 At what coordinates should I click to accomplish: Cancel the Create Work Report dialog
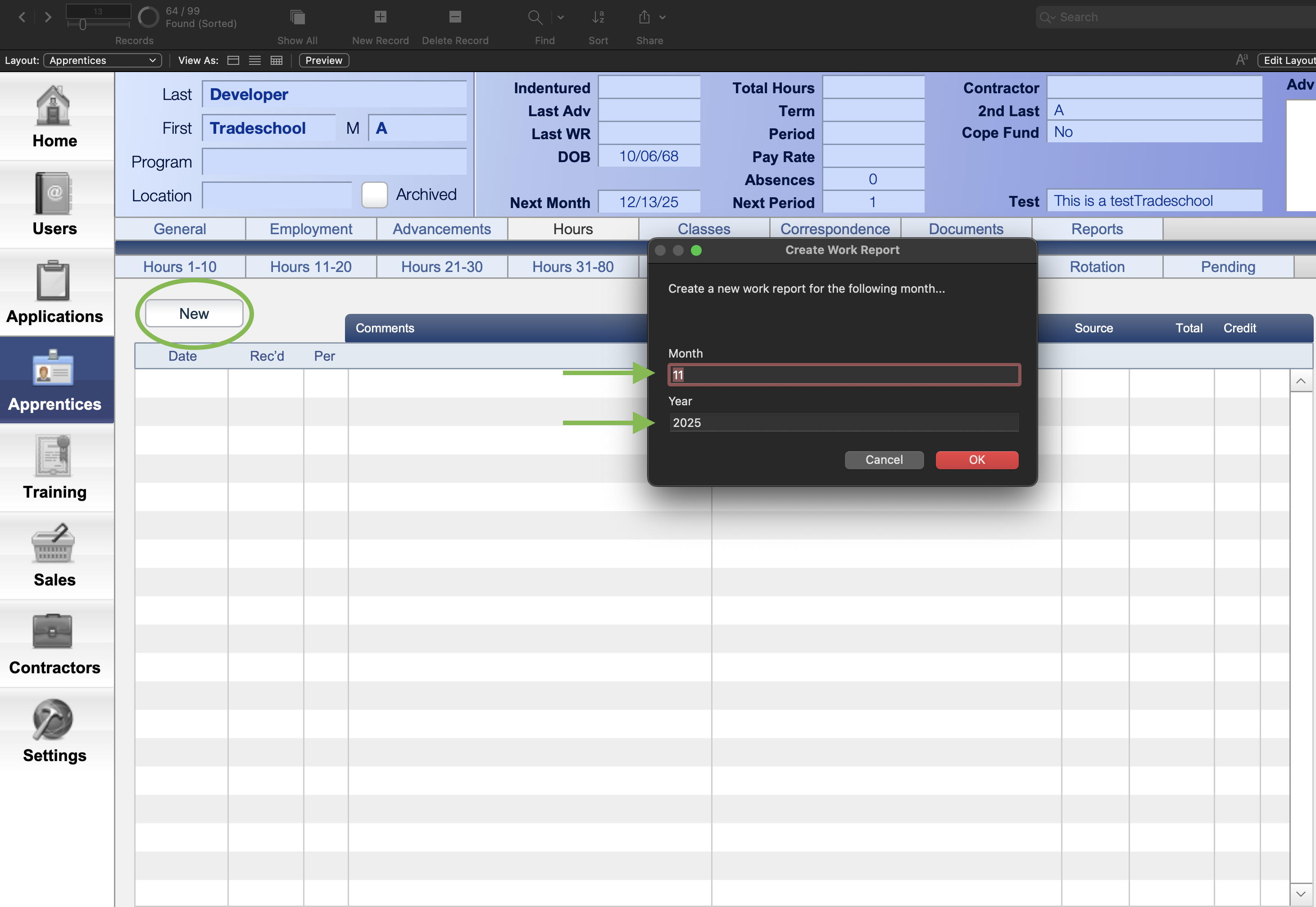click(884, 460)
